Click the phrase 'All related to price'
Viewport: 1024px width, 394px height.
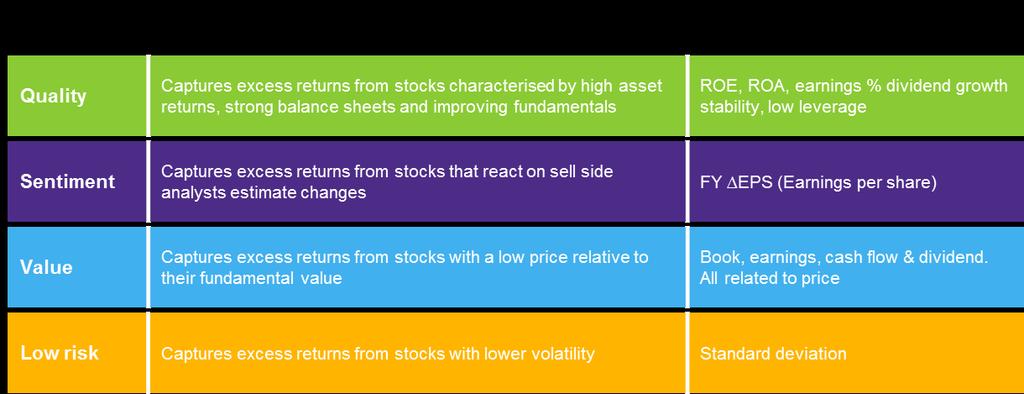pos(769,278)
